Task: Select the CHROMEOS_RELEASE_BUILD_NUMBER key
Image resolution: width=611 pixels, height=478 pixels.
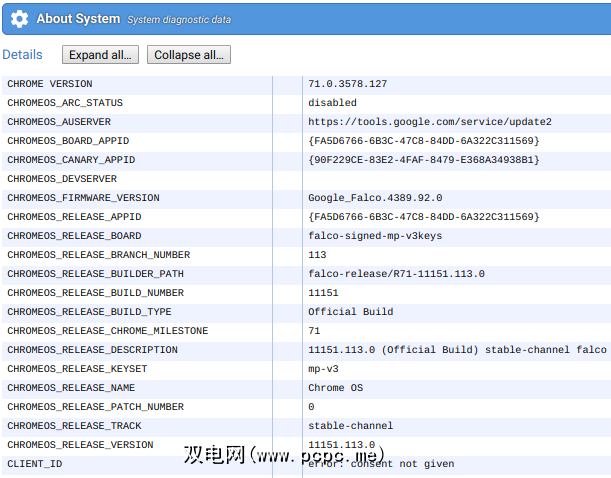Action: tap(95, 293)
